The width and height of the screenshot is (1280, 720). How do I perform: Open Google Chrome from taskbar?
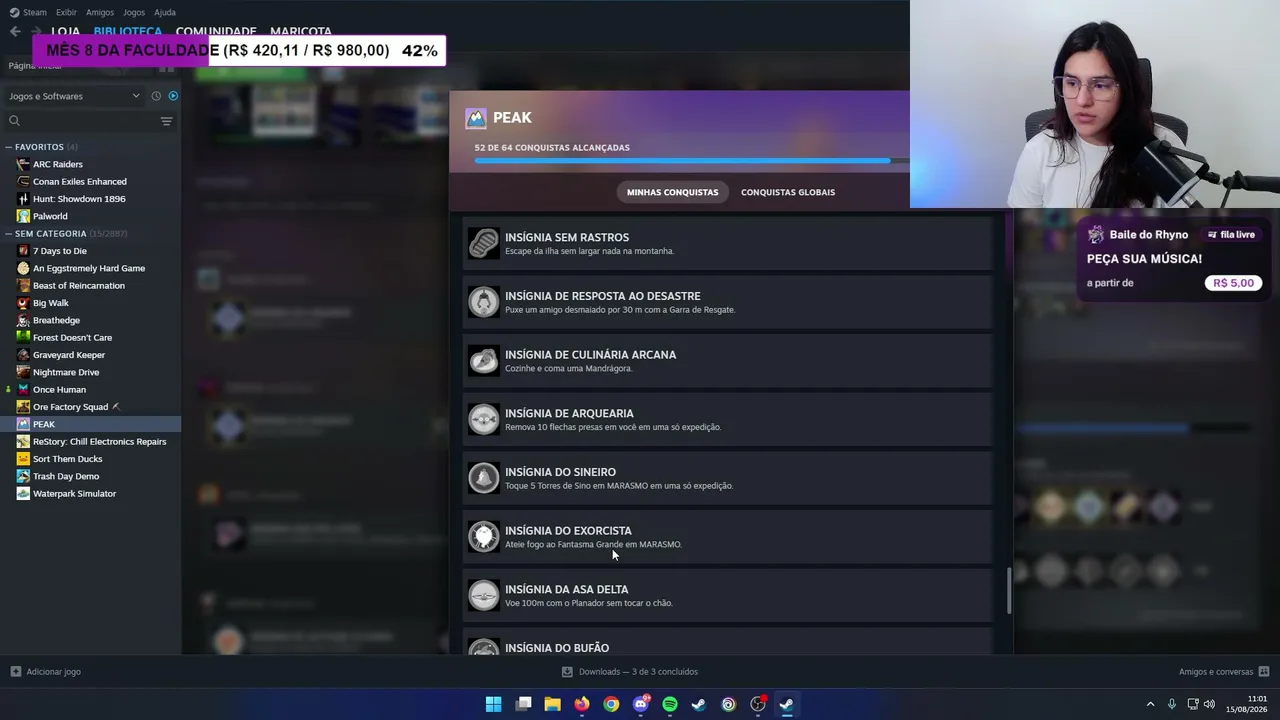point(611,704)
